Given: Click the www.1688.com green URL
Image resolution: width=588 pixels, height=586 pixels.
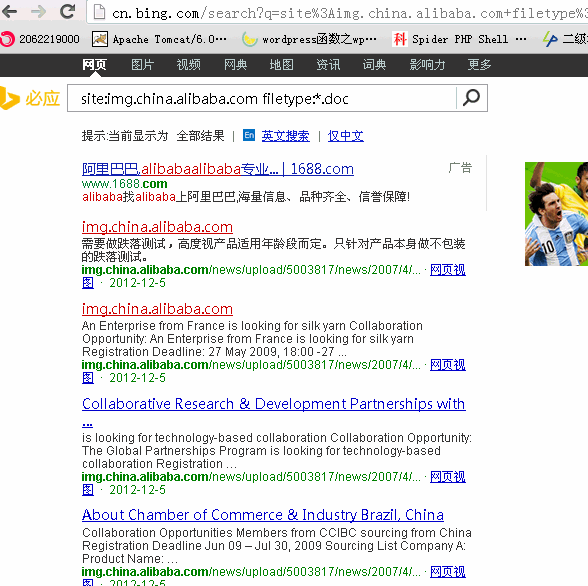Looking at the screenshot, I should (x=124, y=184).
